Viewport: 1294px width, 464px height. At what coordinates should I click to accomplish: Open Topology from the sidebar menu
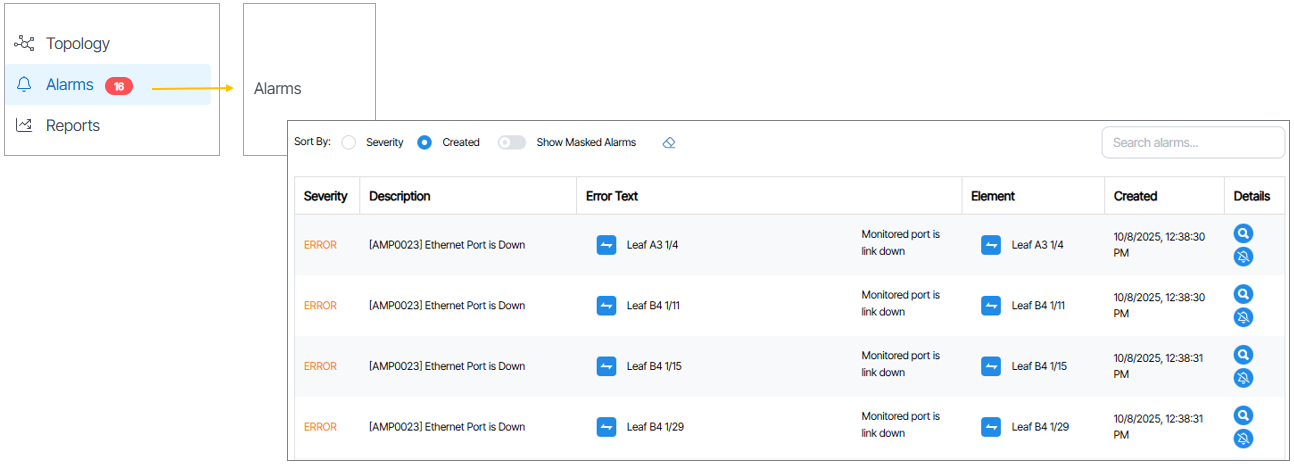(77, 44)
